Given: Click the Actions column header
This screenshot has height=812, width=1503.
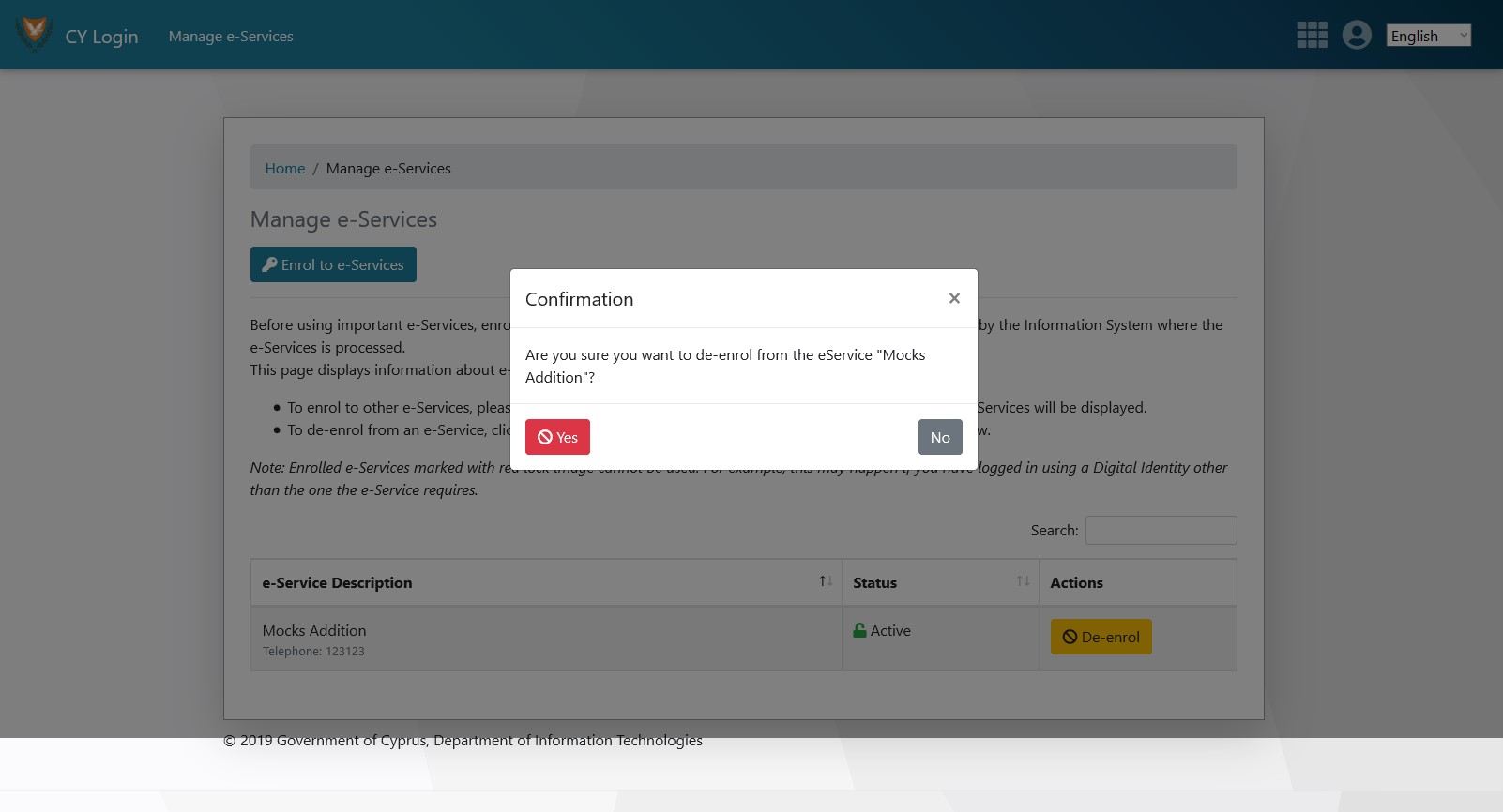Looking at the screenshot, I should (x=1076, y=582).
